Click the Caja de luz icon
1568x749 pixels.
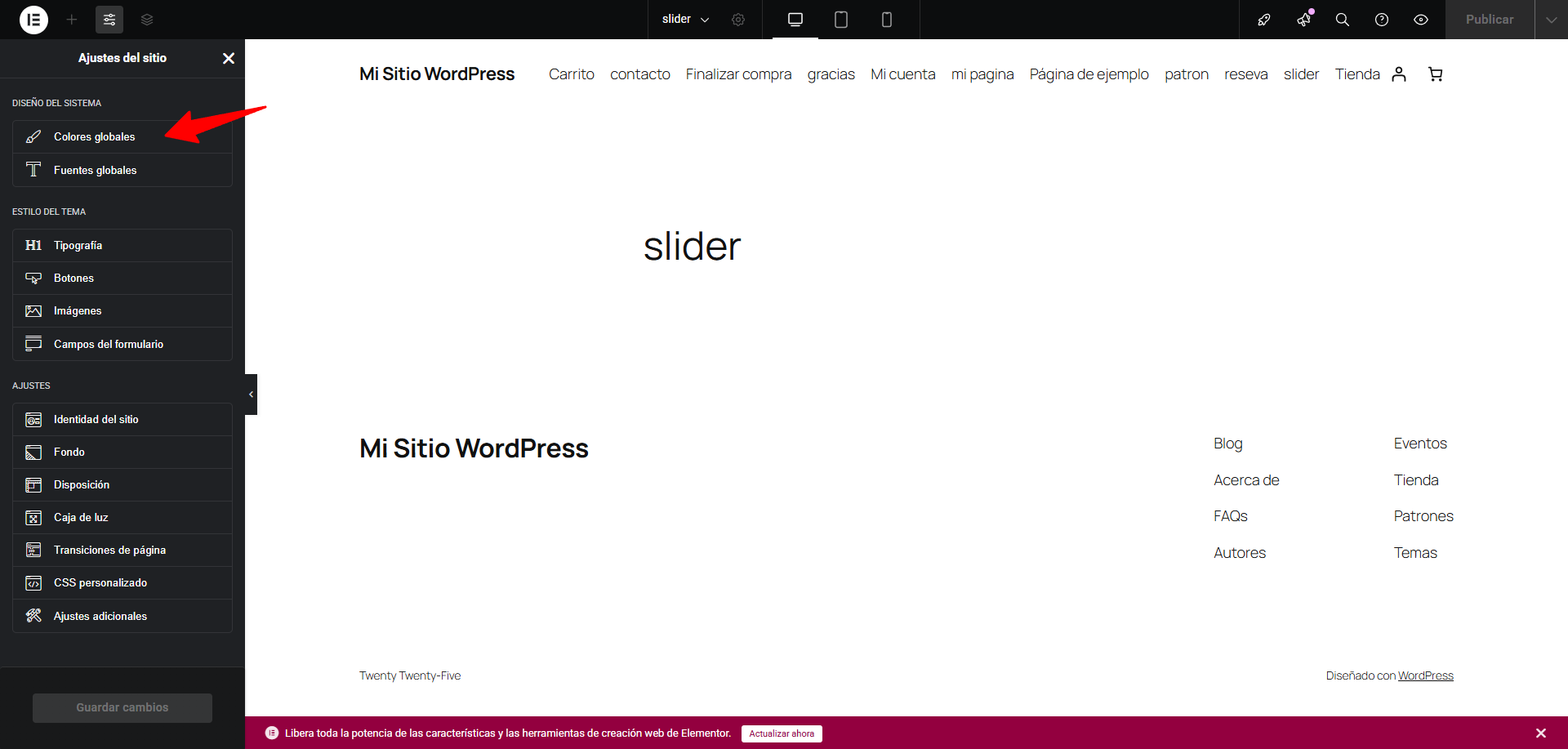(33, 518)
